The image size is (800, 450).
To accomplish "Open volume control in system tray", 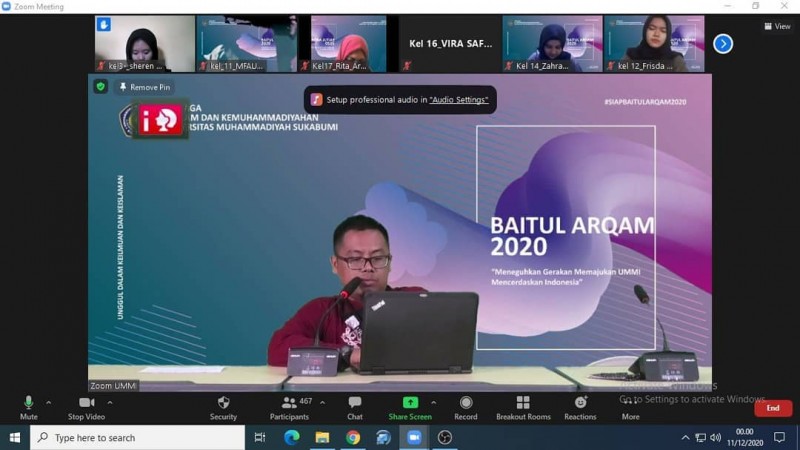I will pos(715,437).
